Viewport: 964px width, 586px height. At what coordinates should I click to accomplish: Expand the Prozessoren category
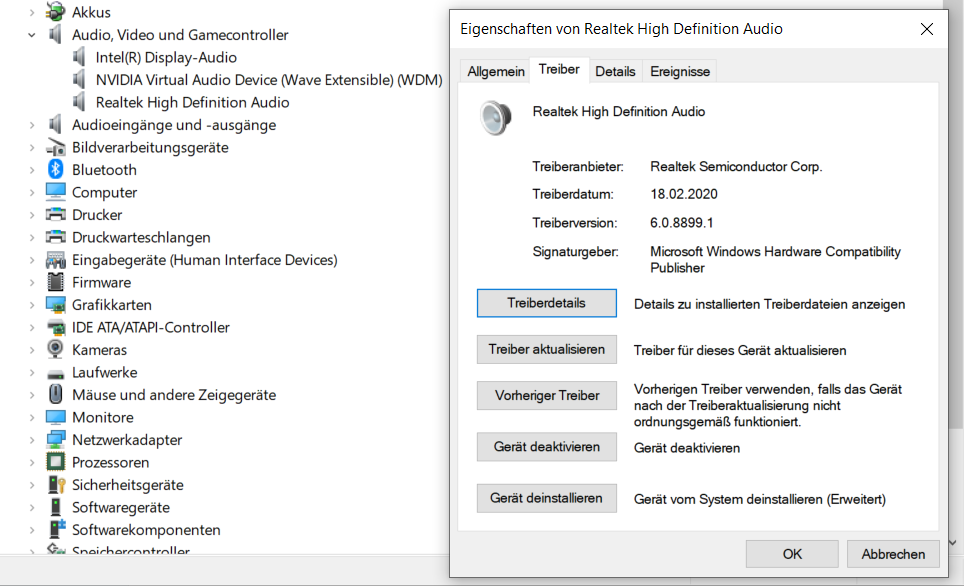(32, 462)
